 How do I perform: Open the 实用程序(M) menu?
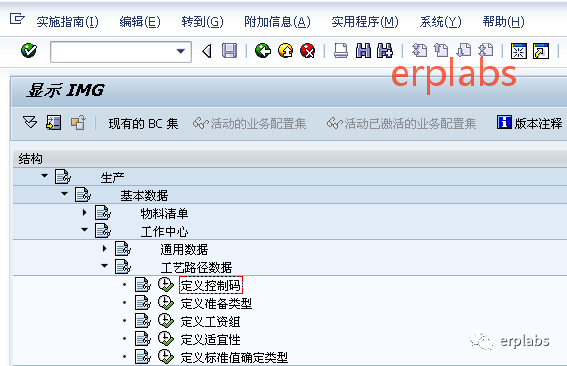(365, 22)
